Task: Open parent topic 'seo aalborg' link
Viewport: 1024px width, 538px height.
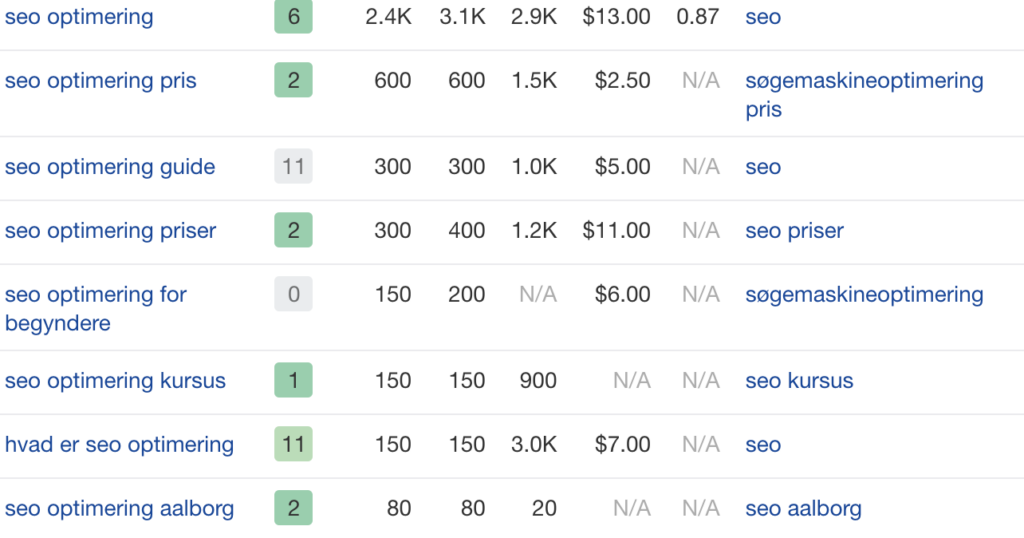Action: [x=803, y=509]
